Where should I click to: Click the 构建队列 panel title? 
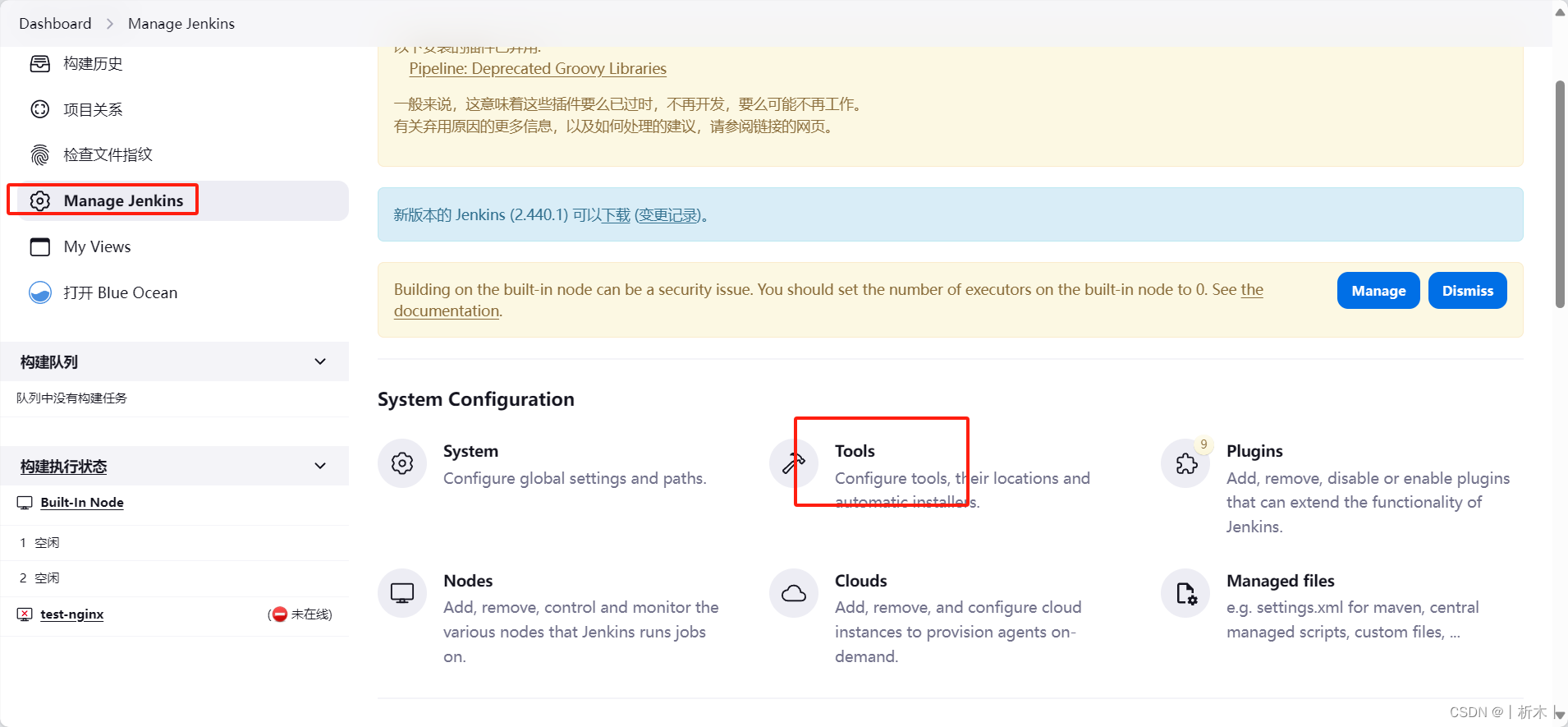point(49,362)
